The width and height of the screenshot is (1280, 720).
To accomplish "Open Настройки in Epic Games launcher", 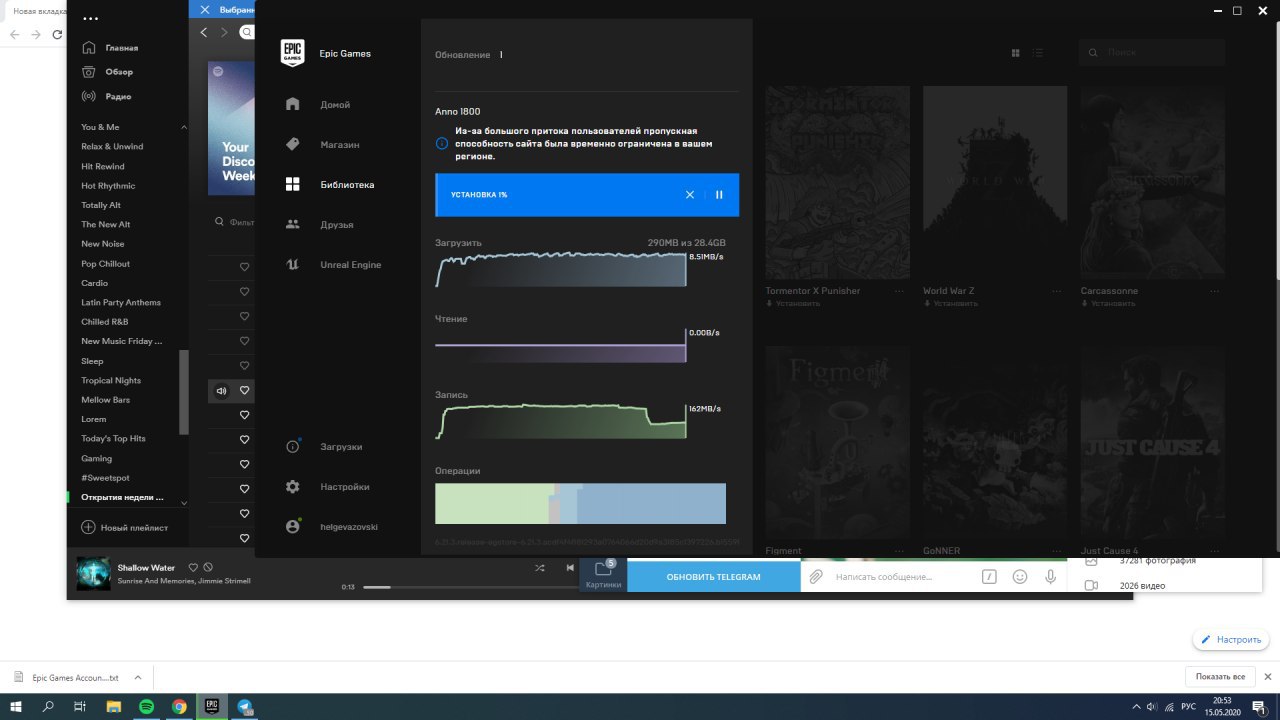I will 344,487.
